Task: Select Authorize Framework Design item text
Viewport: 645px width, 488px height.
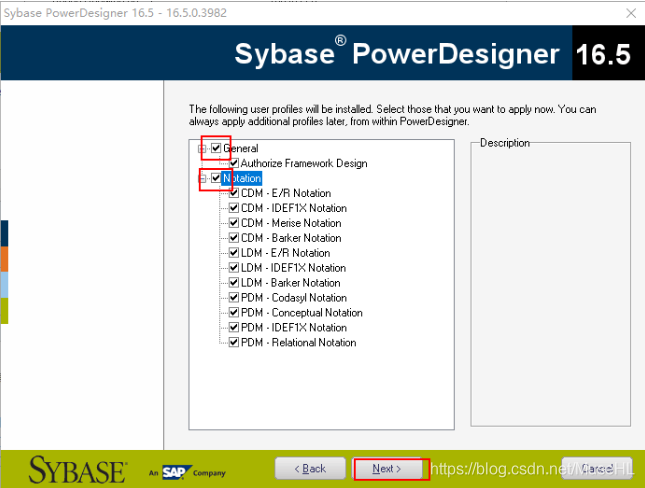Action: click(x=304, y=163)
